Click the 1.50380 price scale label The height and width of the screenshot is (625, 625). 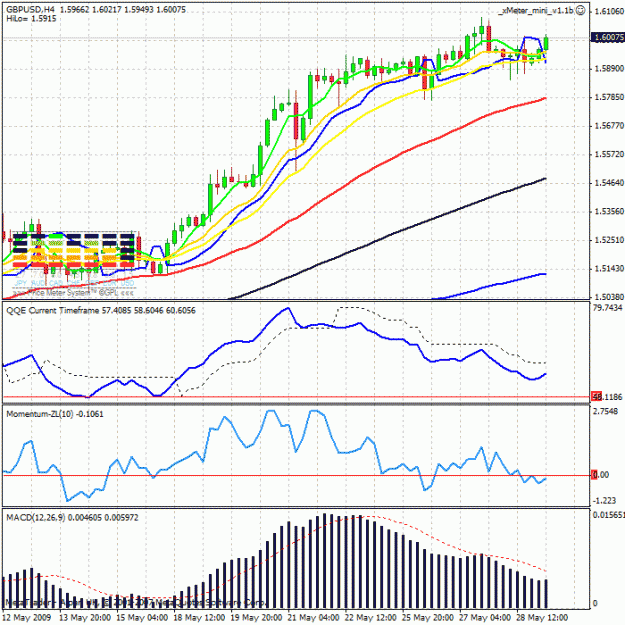[x=609, y=297]
